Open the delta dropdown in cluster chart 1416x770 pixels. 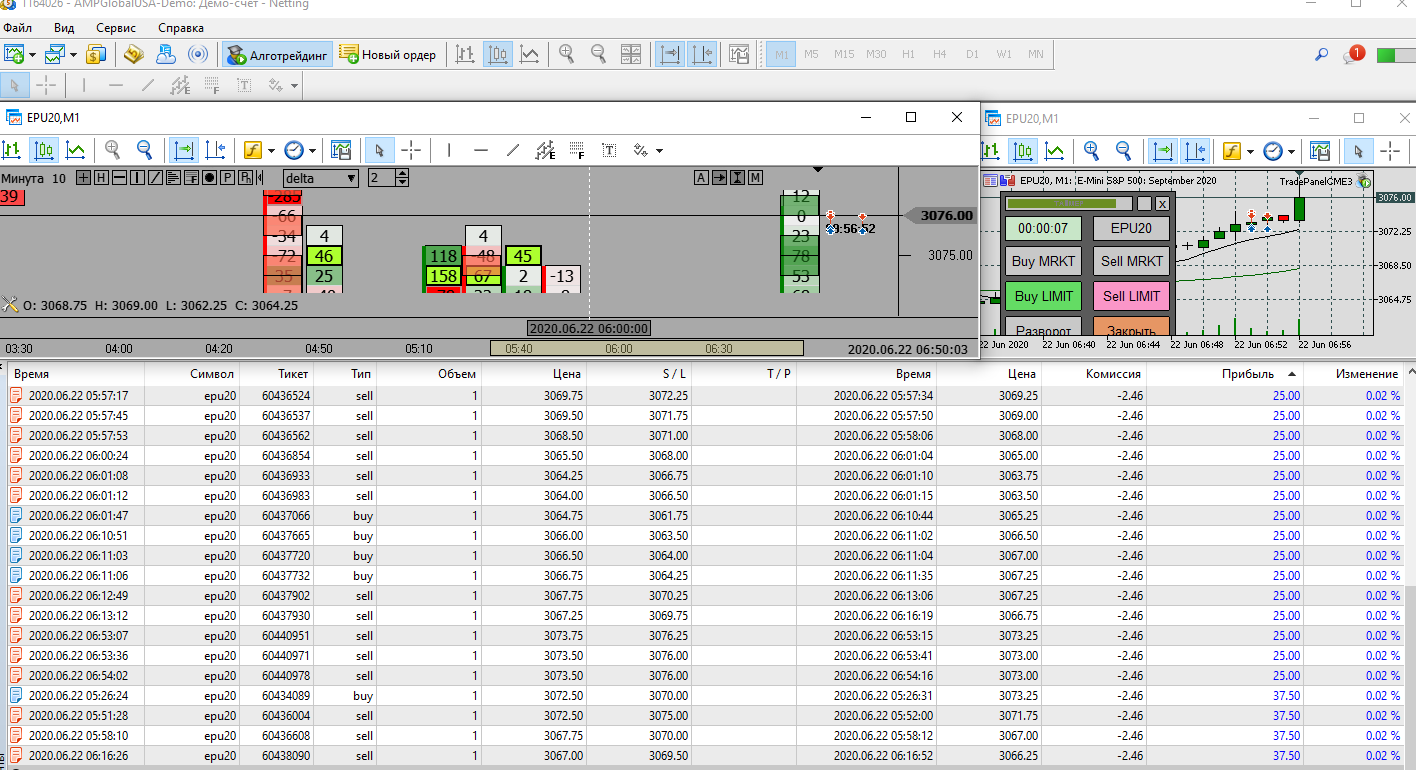[321, 178]
